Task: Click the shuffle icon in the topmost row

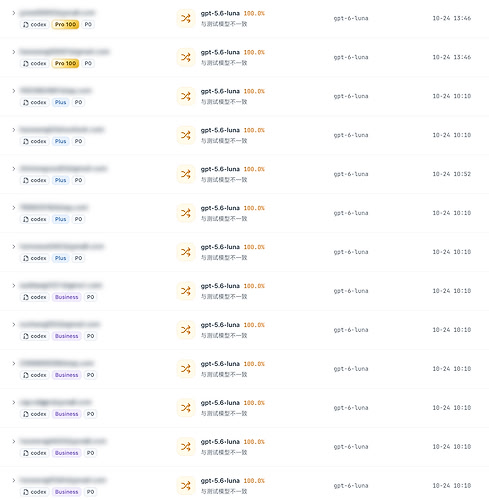Action: (186, 18)
